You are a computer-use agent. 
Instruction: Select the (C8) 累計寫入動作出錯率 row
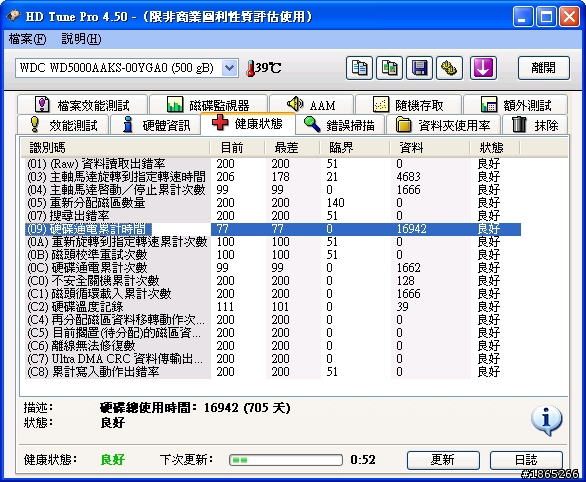[273, 372]
